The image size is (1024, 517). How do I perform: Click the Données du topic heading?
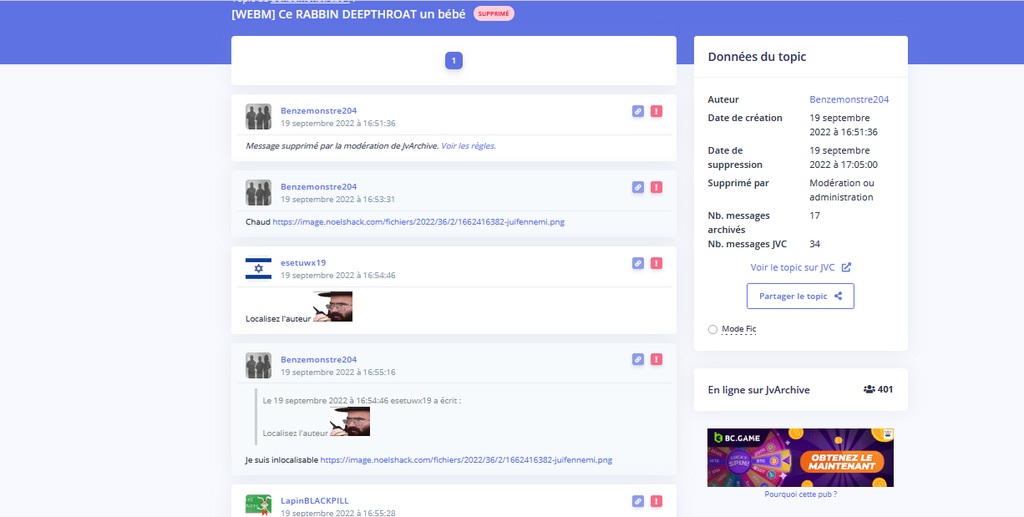click(x=757, y=57)
